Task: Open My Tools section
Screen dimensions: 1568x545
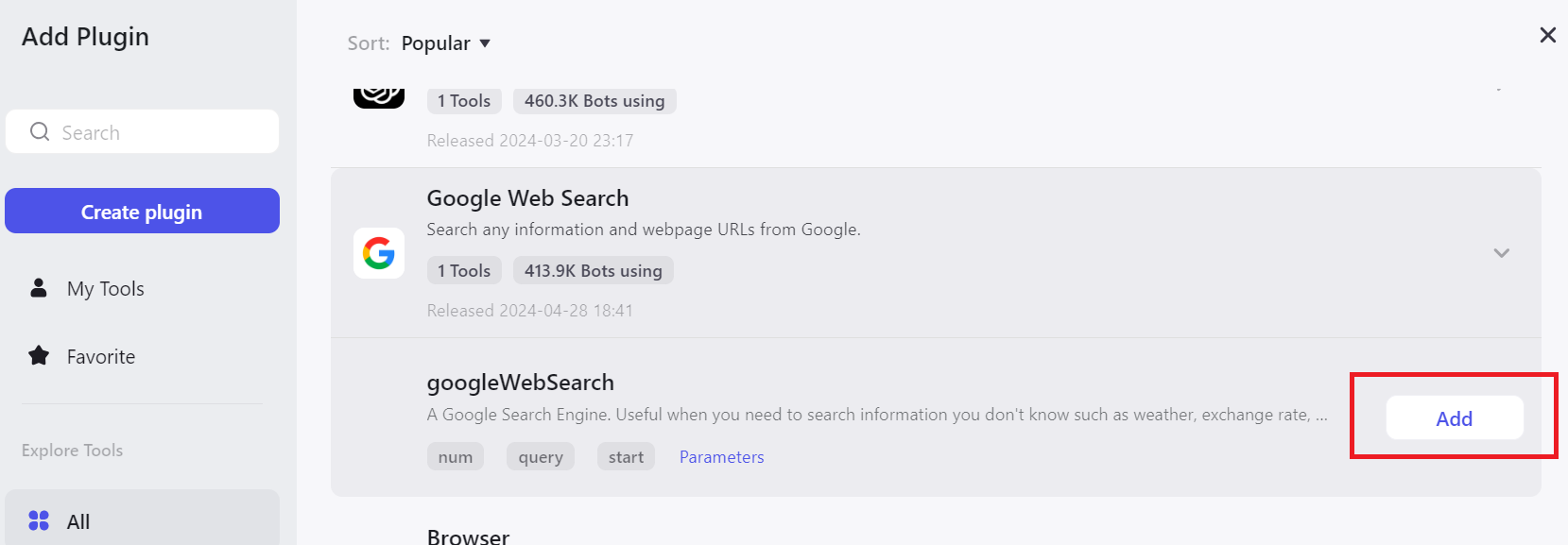Action: tap(105, 289)
